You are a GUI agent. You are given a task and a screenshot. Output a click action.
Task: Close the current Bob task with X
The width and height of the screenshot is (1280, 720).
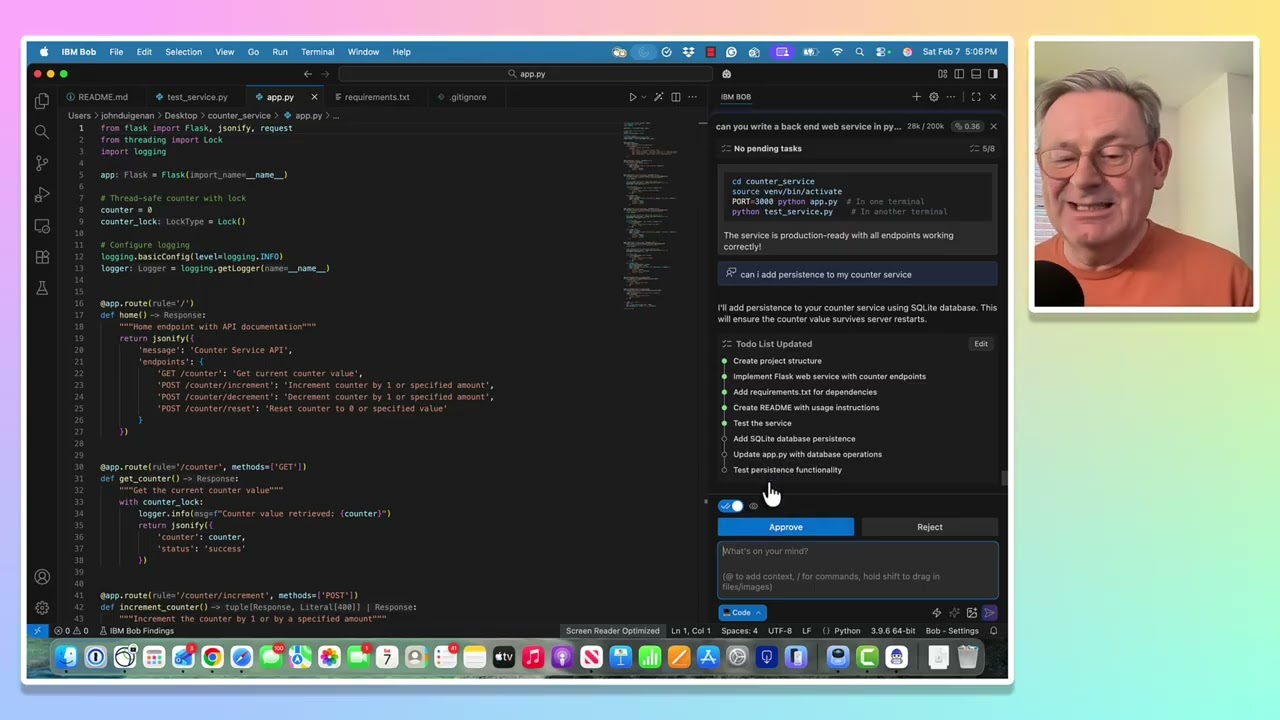[x=993, y=126]
